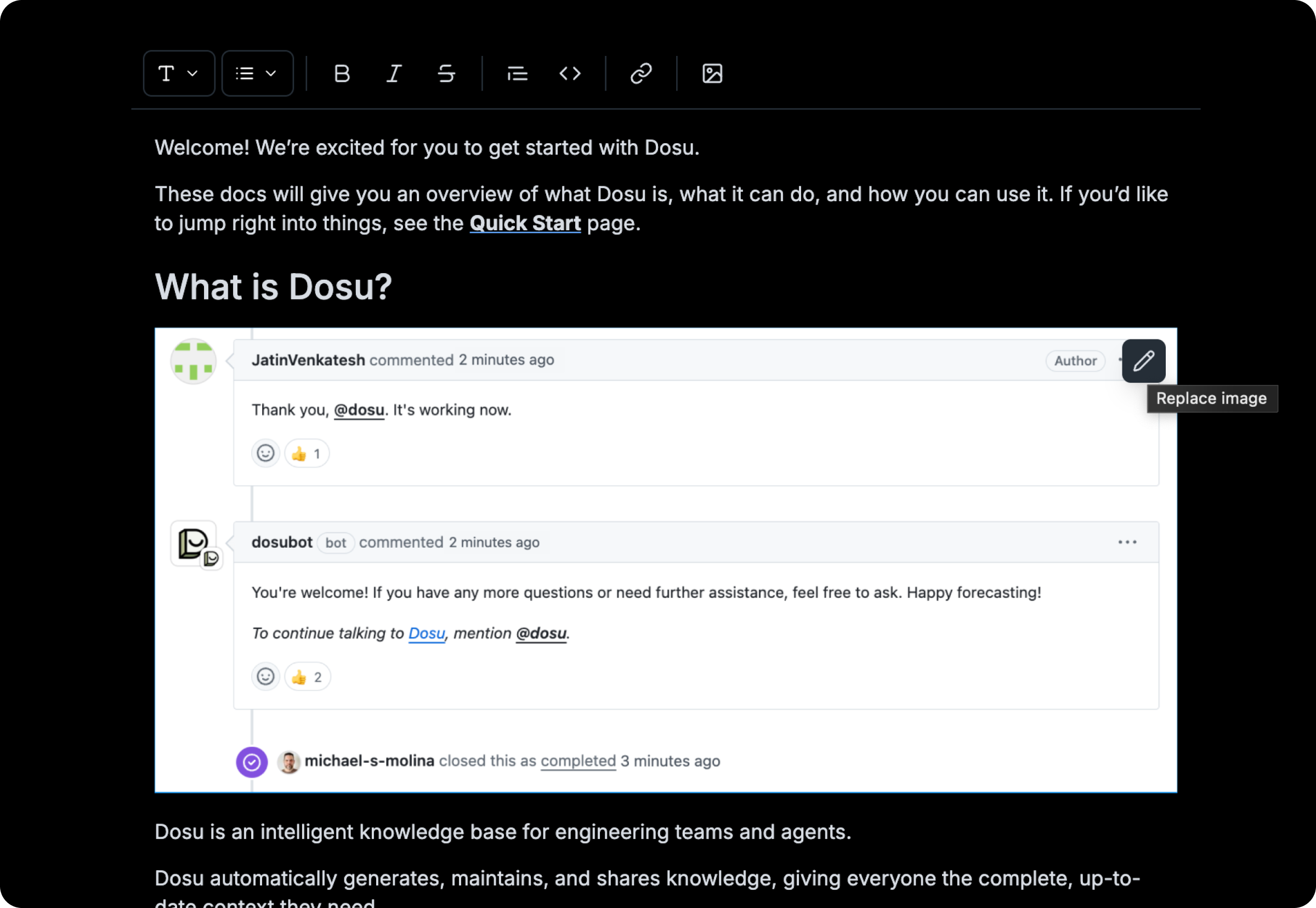The height and width of the screenshot is (908, 1316).
Task: Click the @dosu mention link
Action: coord(359,410)
